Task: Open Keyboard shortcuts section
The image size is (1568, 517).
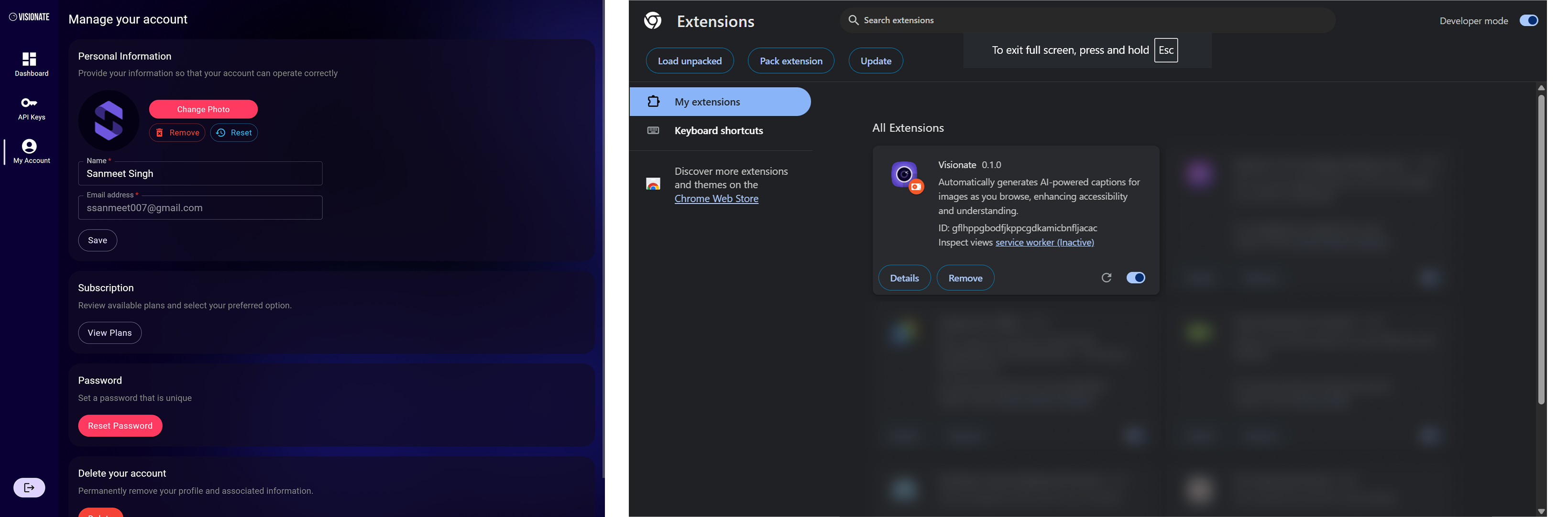Action: coord(718,130)
